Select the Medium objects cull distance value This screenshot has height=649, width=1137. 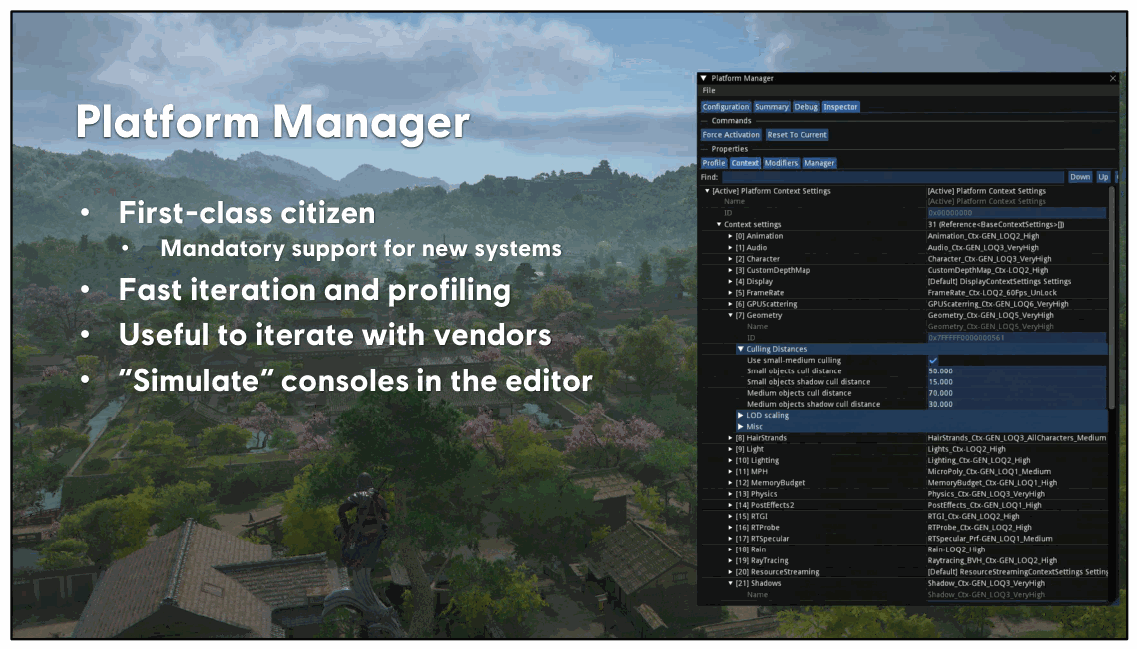click(1017, 393)
